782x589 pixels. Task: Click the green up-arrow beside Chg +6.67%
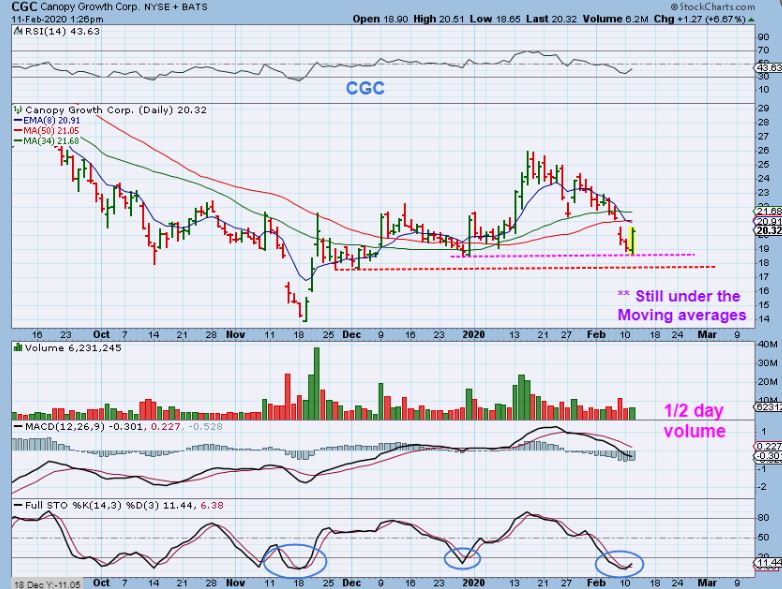(750, 19)
